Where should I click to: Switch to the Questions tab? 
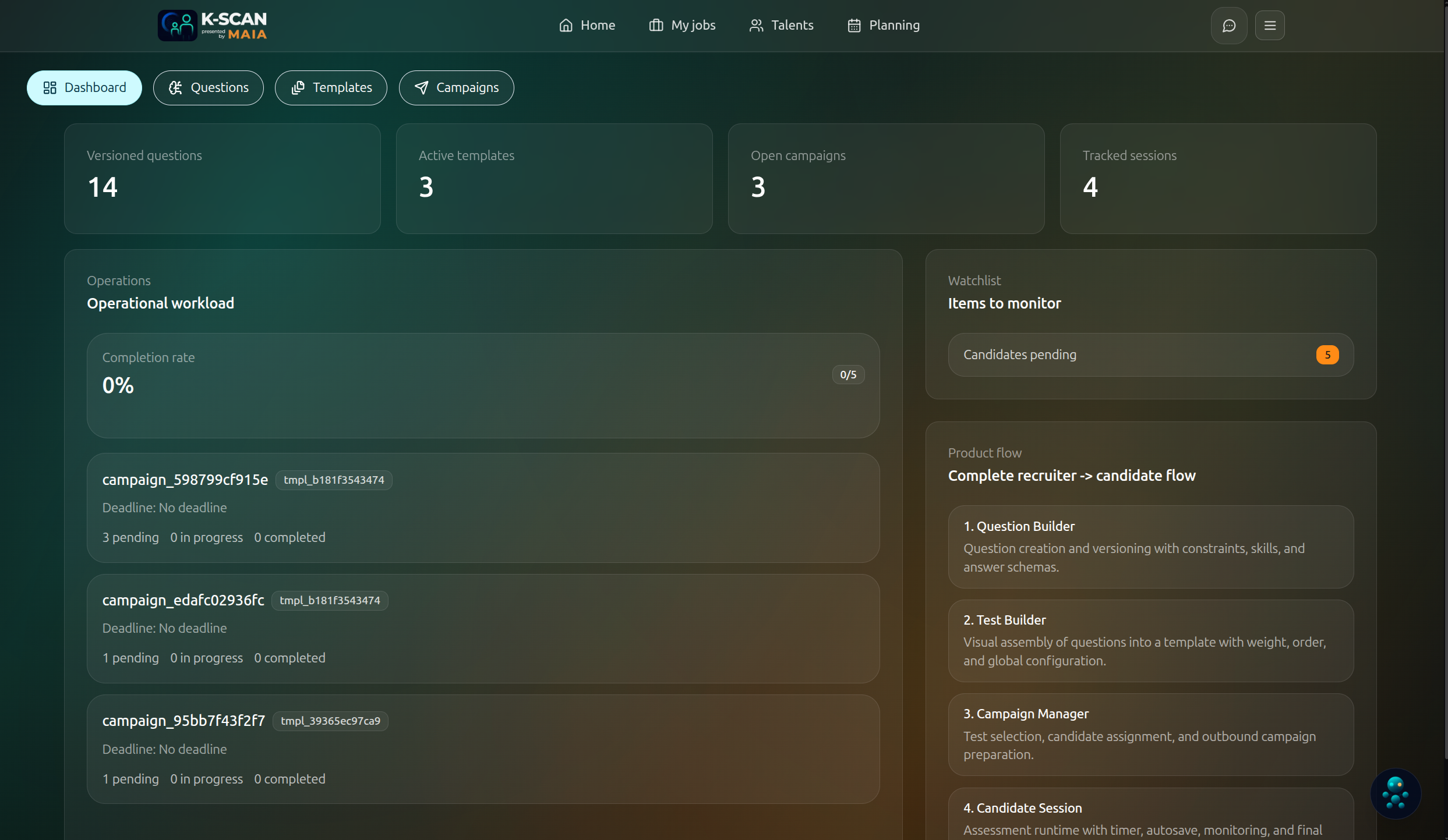[209, 88]
